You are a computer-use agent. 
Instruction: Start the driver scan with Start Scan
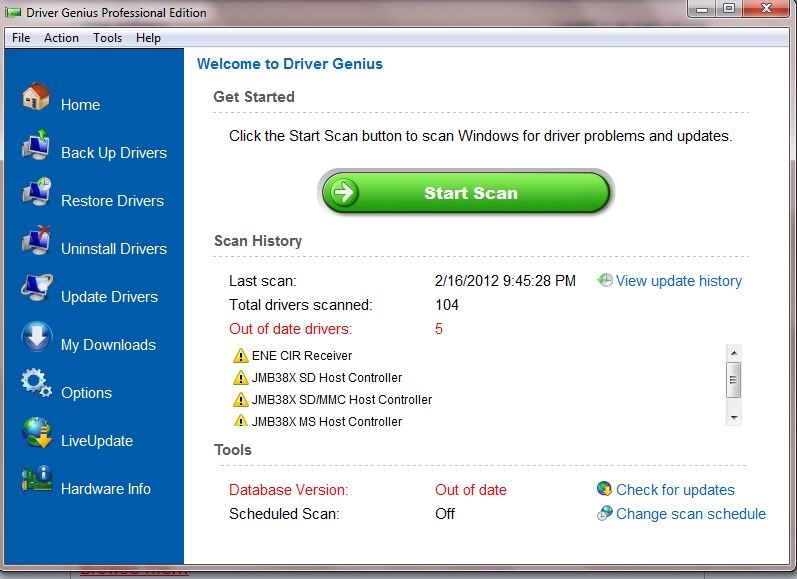click(466, 193)
